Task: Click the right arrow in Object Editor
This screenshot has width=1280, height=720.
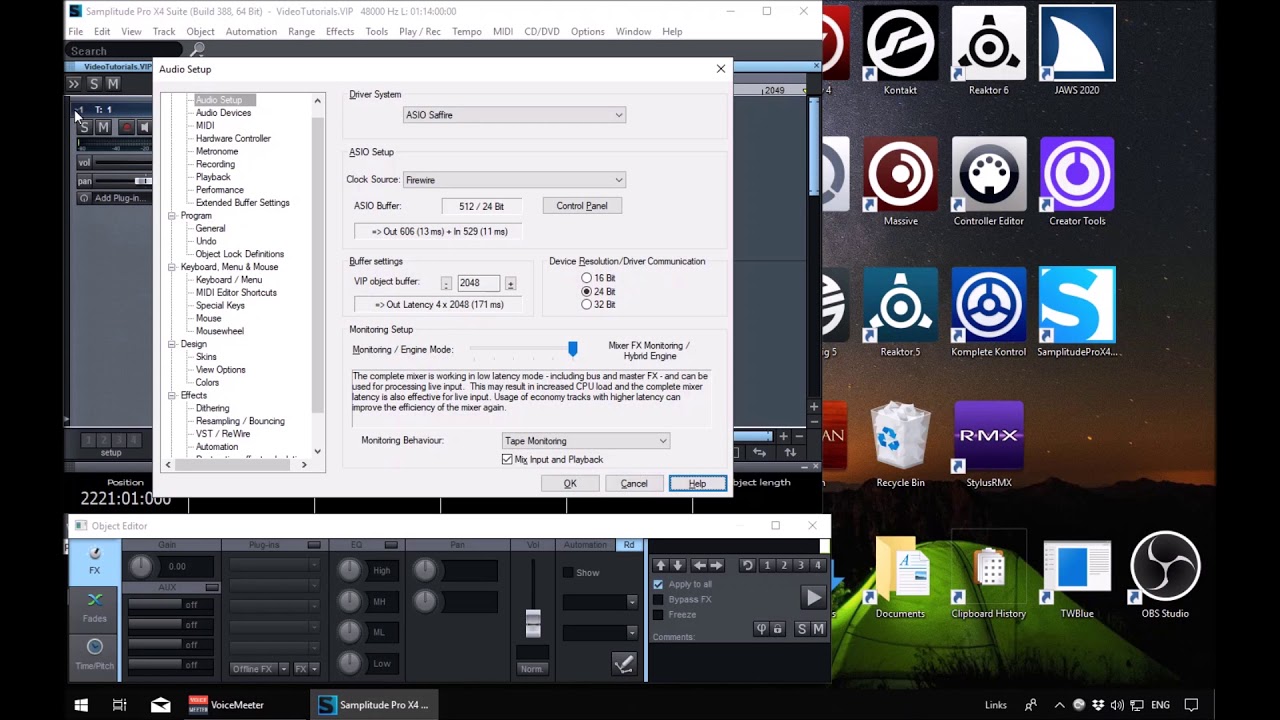Action: tap(716, 565)
